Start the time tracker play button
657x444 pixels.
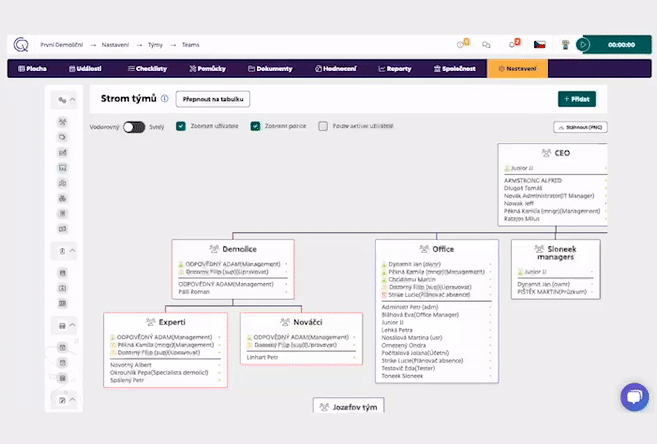click(583, 44)
